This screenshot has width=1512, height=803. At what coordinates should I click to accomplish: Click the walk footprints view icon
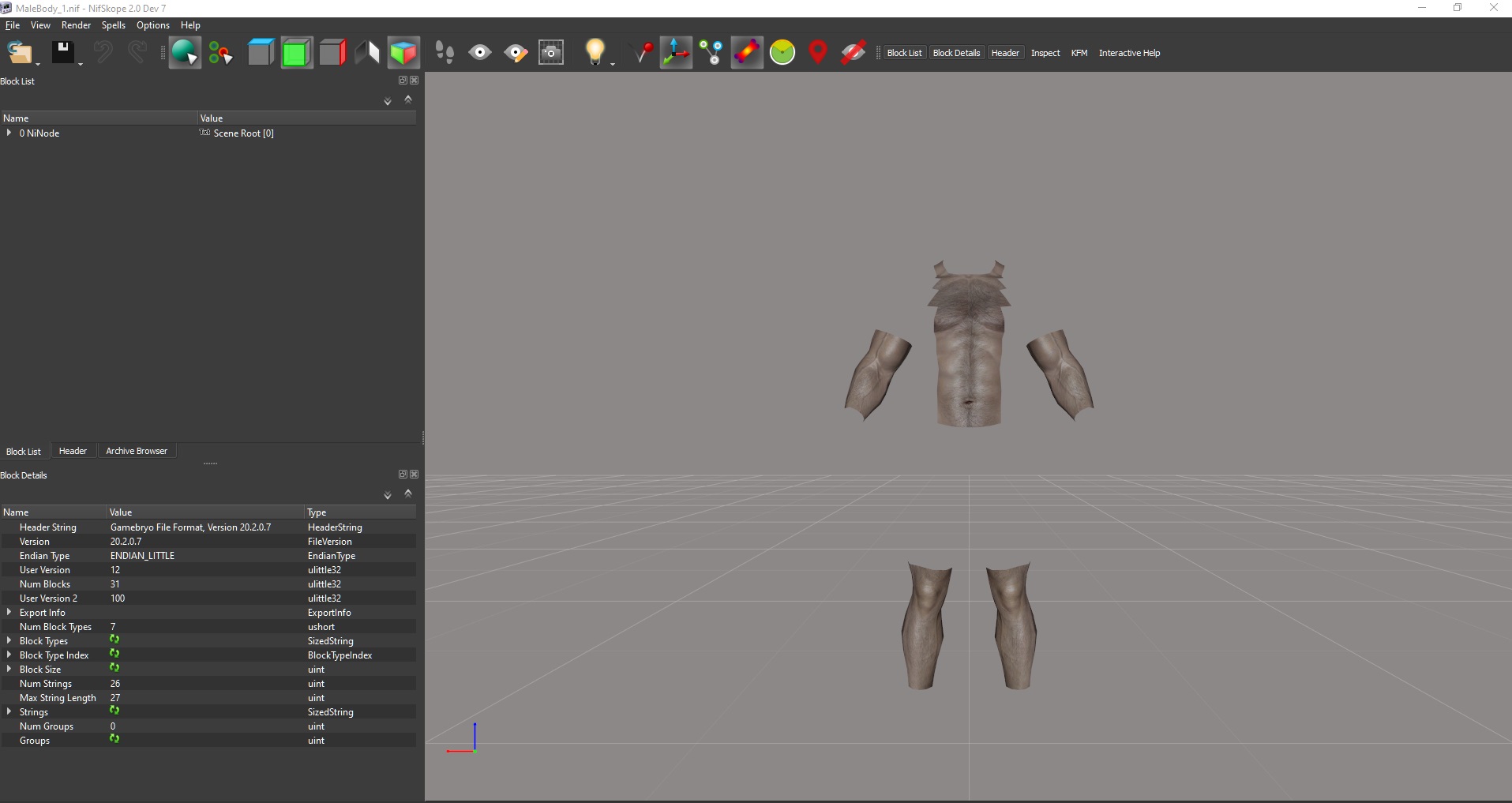(445, 53)
